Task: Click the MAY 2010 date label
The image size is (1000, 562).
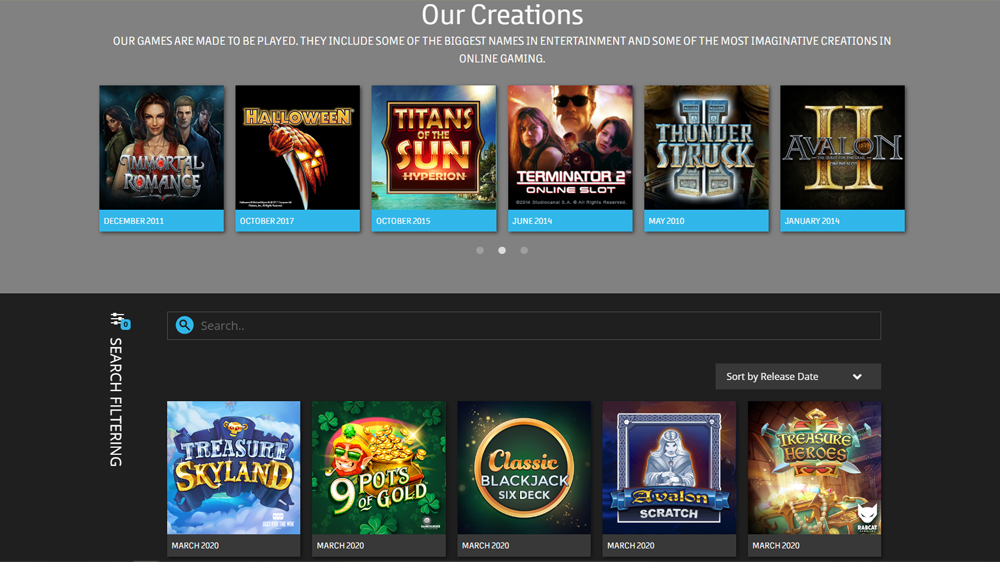Action: (x=666, y=221)
